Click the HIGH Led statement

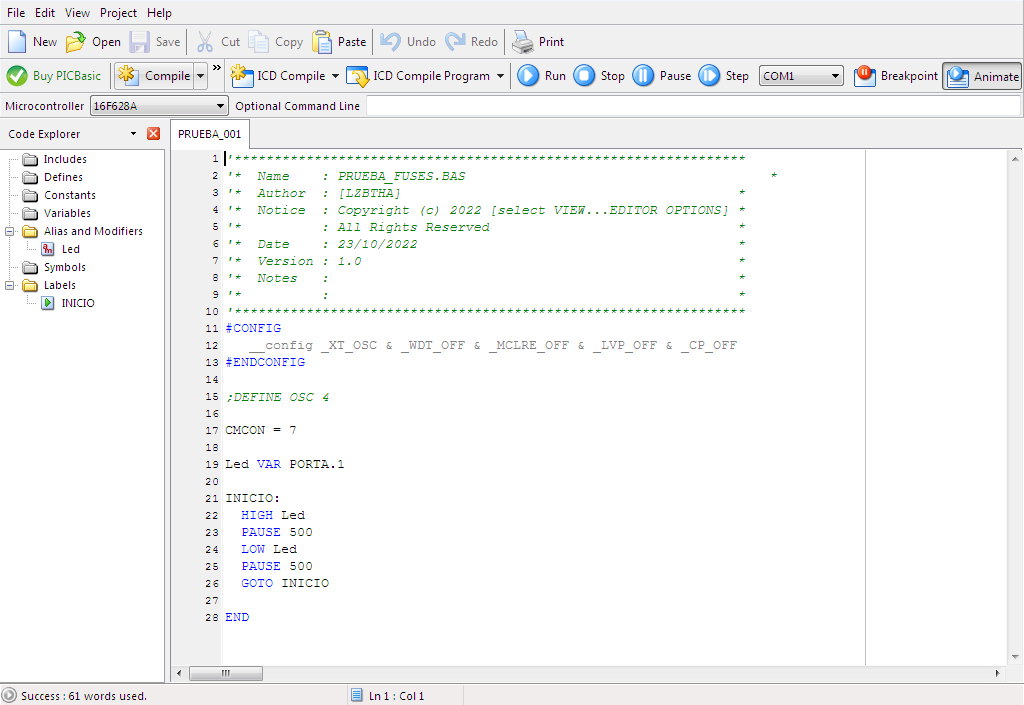273,515
